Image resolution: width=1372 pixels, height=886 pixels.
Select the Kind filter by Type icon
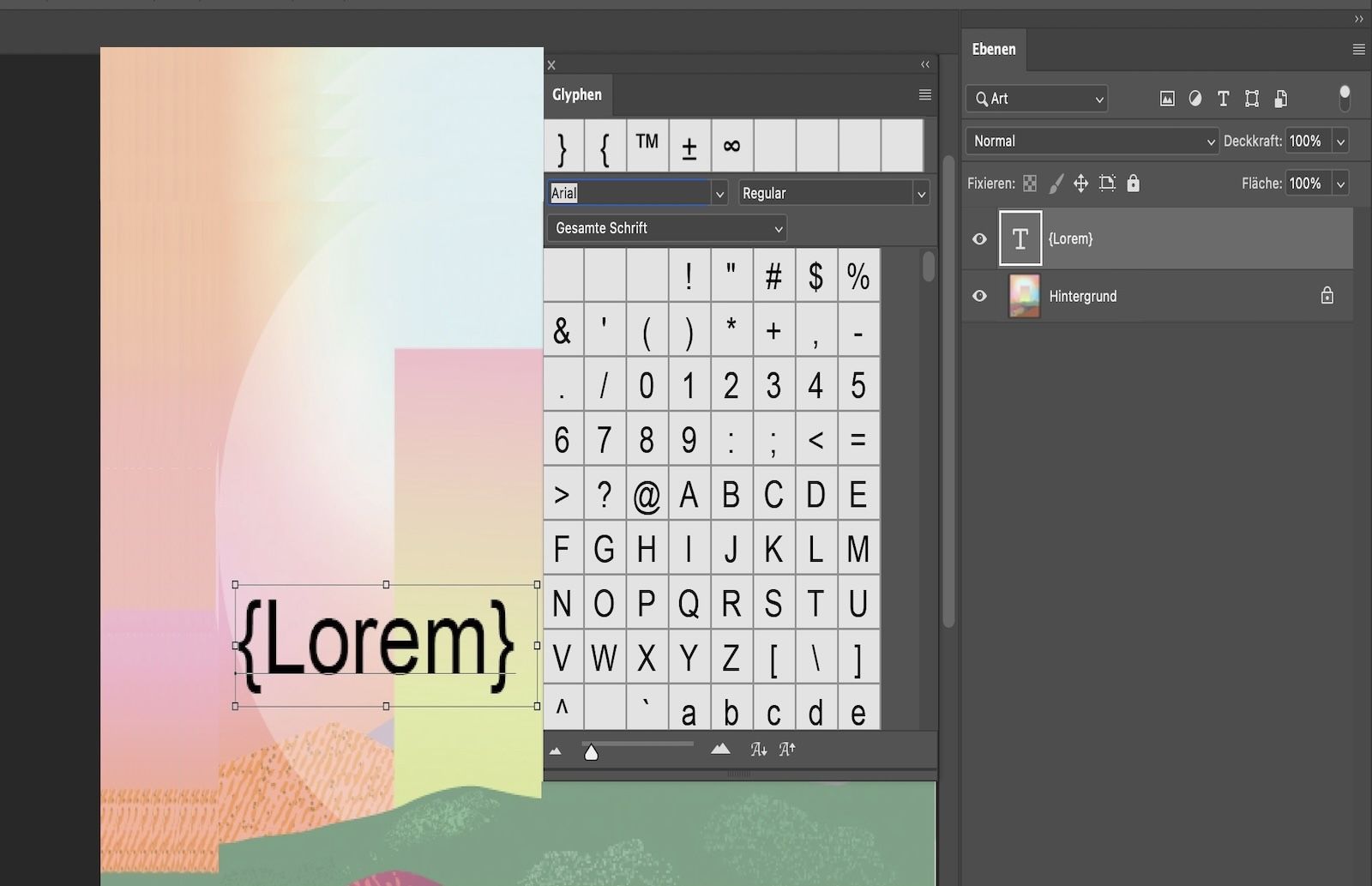click(1223, 99)
